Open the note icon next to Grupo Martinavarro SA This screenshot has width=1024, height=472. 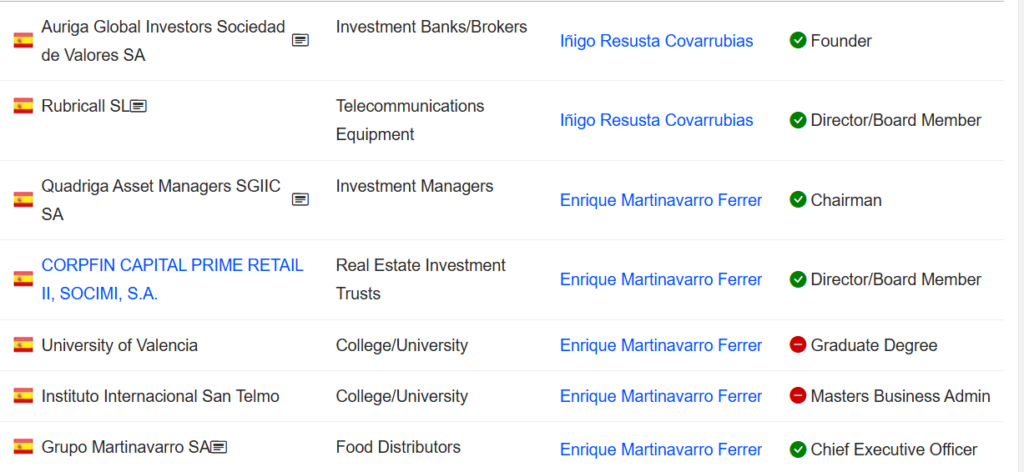pos(219,447)
